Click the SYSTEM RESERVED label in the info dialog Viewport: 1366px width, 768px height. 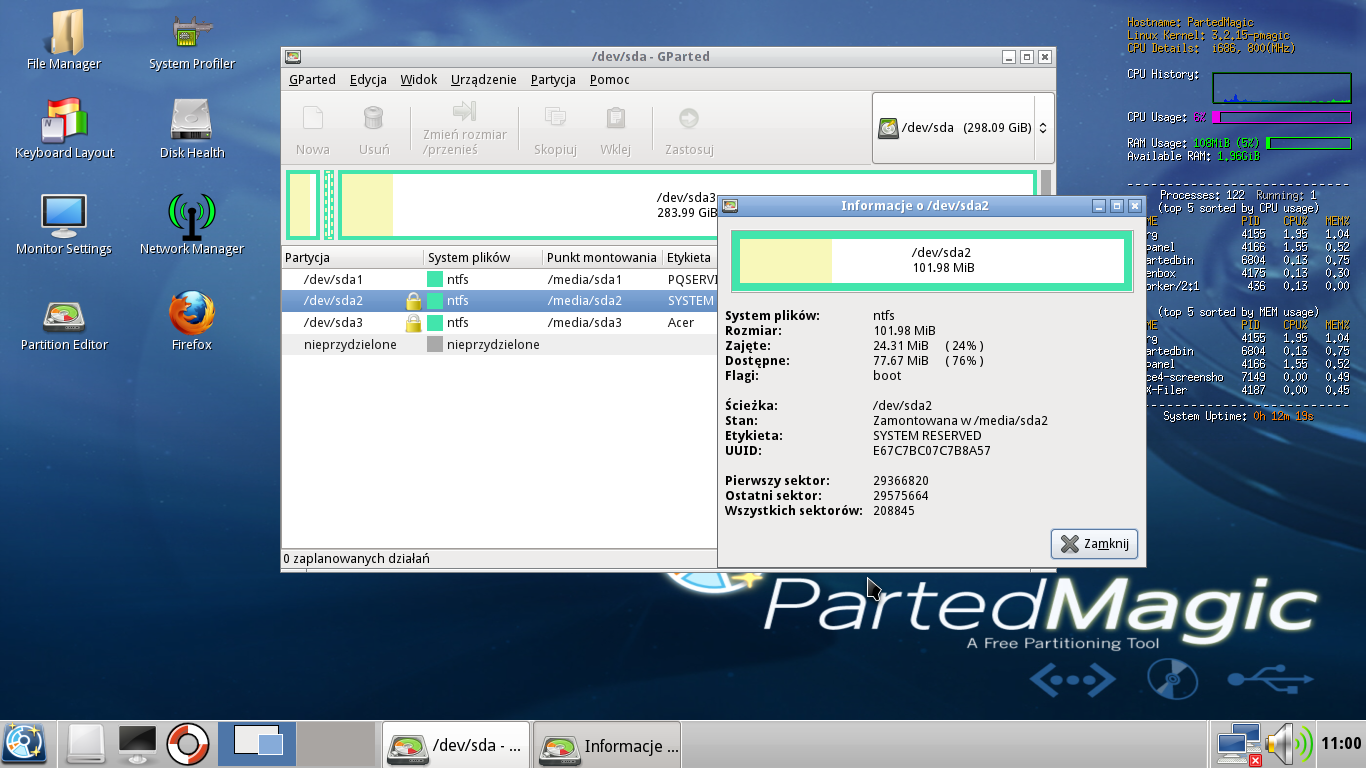coord(927,436)
